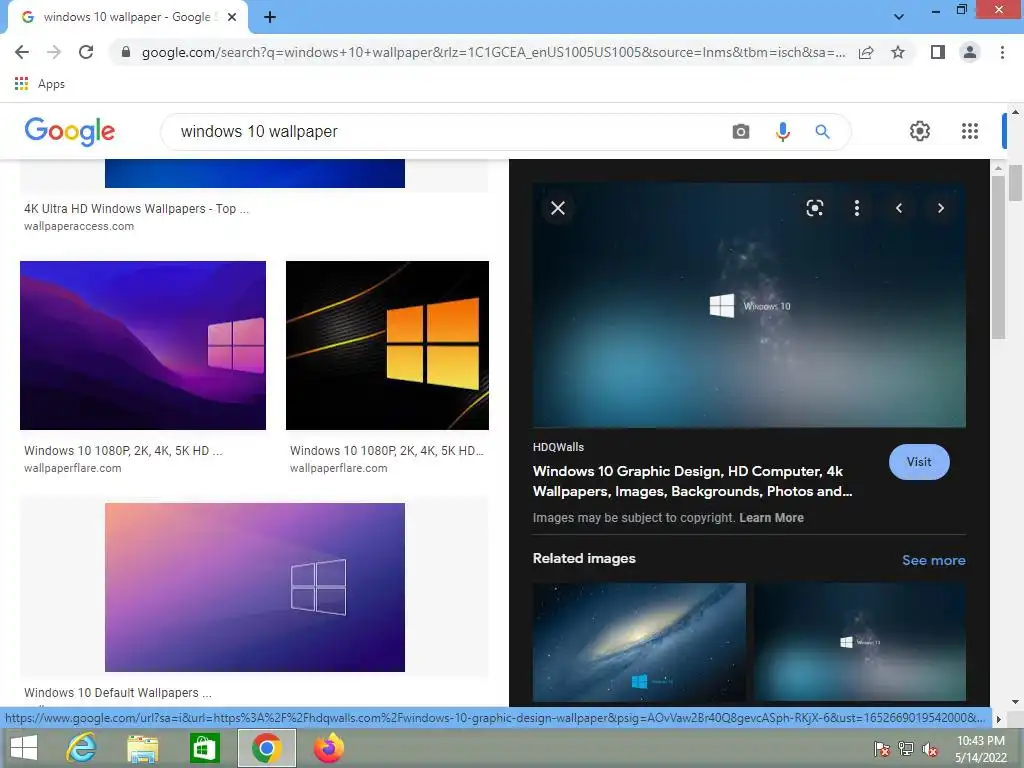Click the preview panel vertical scrollbar
The width and height of the screenshot is (1024, 768).
998,258
